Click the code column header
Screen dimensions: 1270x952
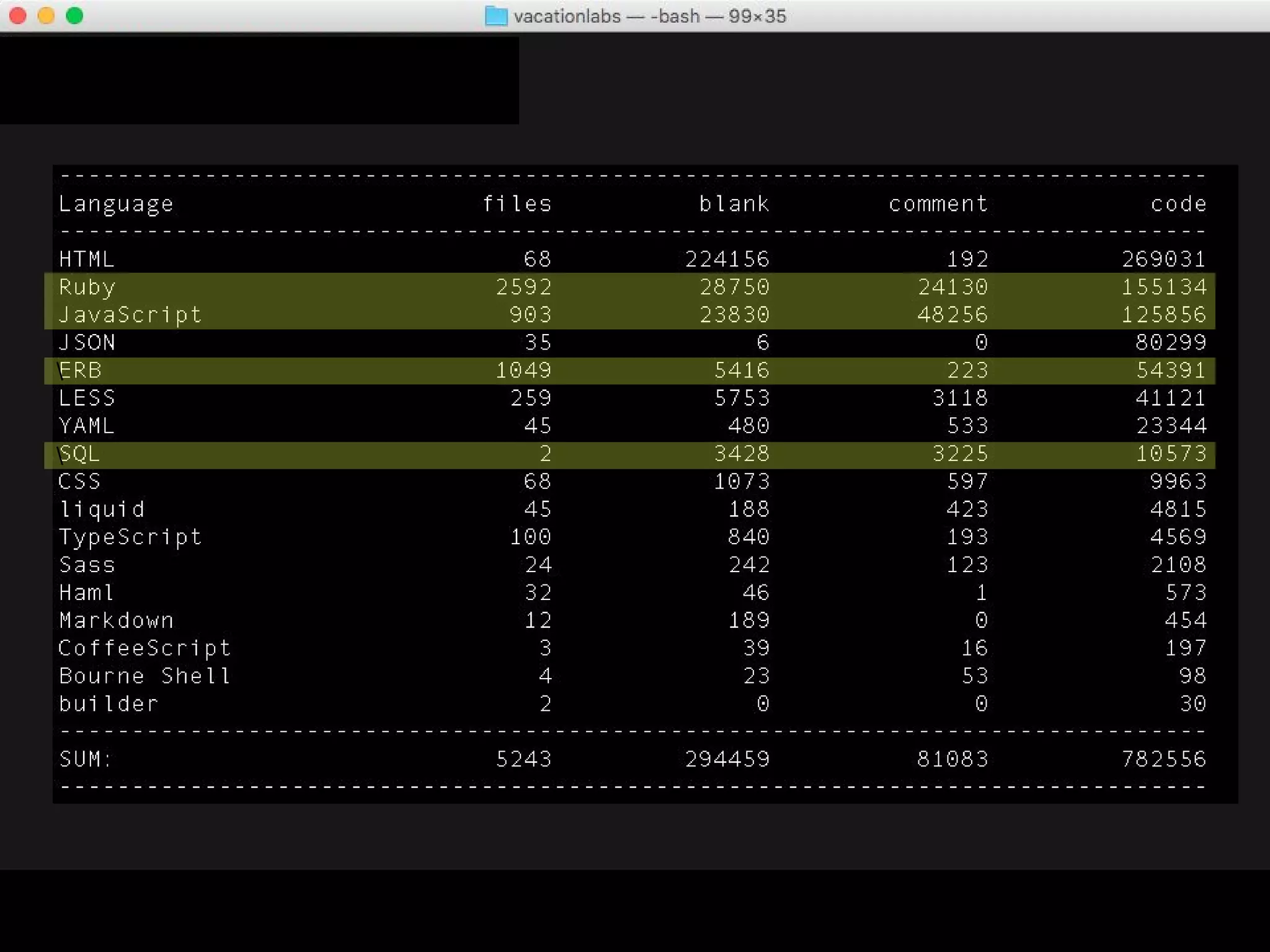point(1178,204)
